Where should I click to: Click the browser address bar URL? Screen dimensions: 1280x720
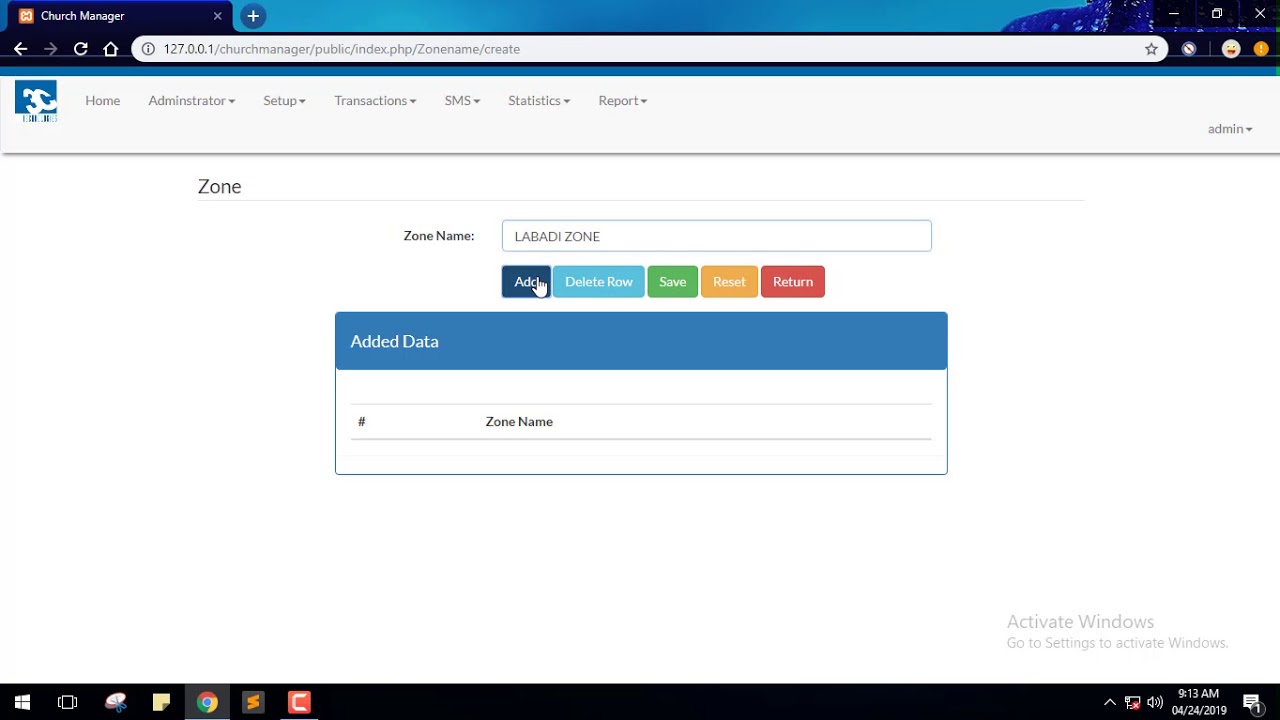click(x=342, y=49)
